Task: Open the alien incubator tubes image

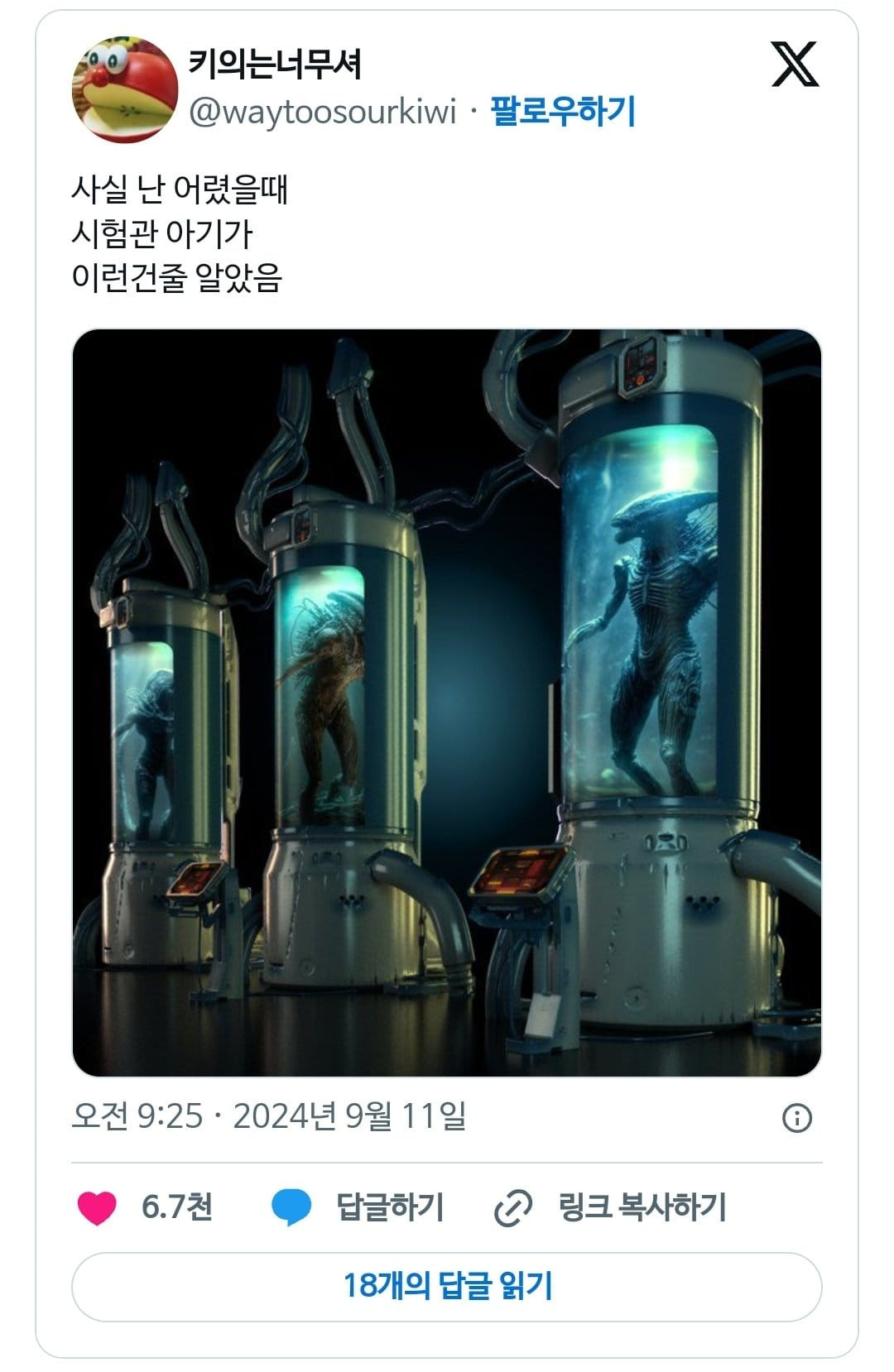Action: [x=447, y=703]
